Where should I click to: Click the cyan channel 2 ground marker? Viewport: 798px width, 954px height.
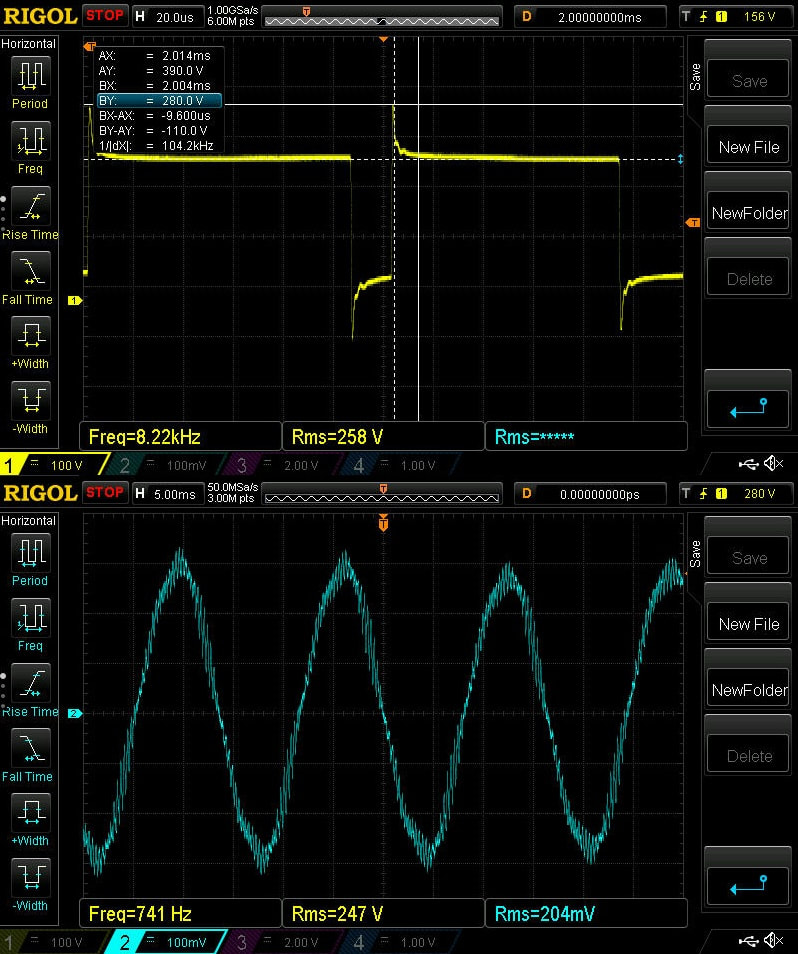[x=75, y=713]
